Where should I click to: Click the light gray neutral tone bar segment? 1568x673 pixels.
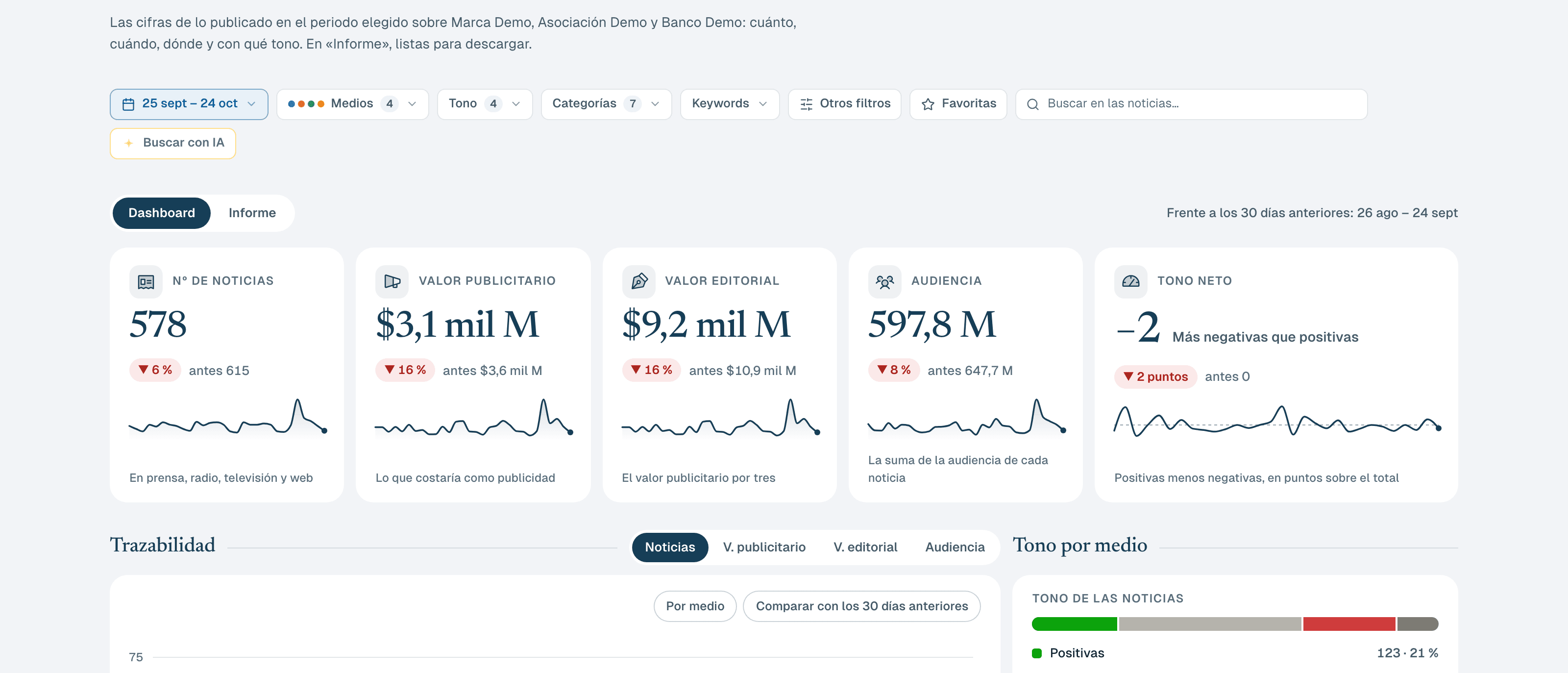pyautogui.click(x=1209, y=623)
